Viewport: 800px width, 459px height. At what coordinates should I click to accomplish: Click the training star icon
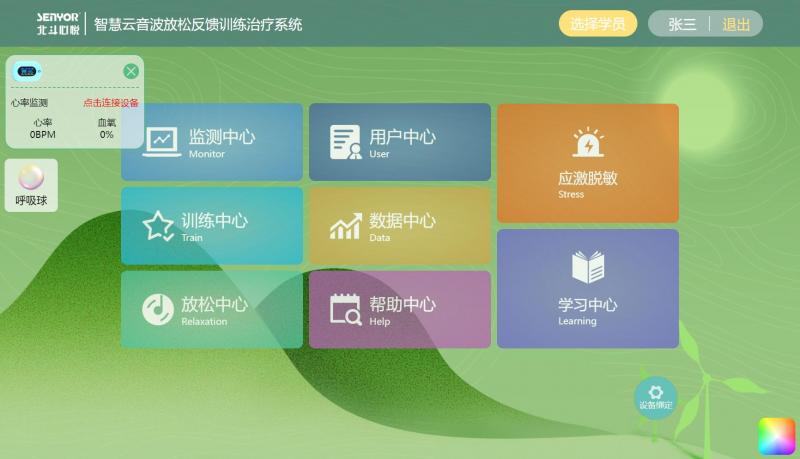(158, 226)
